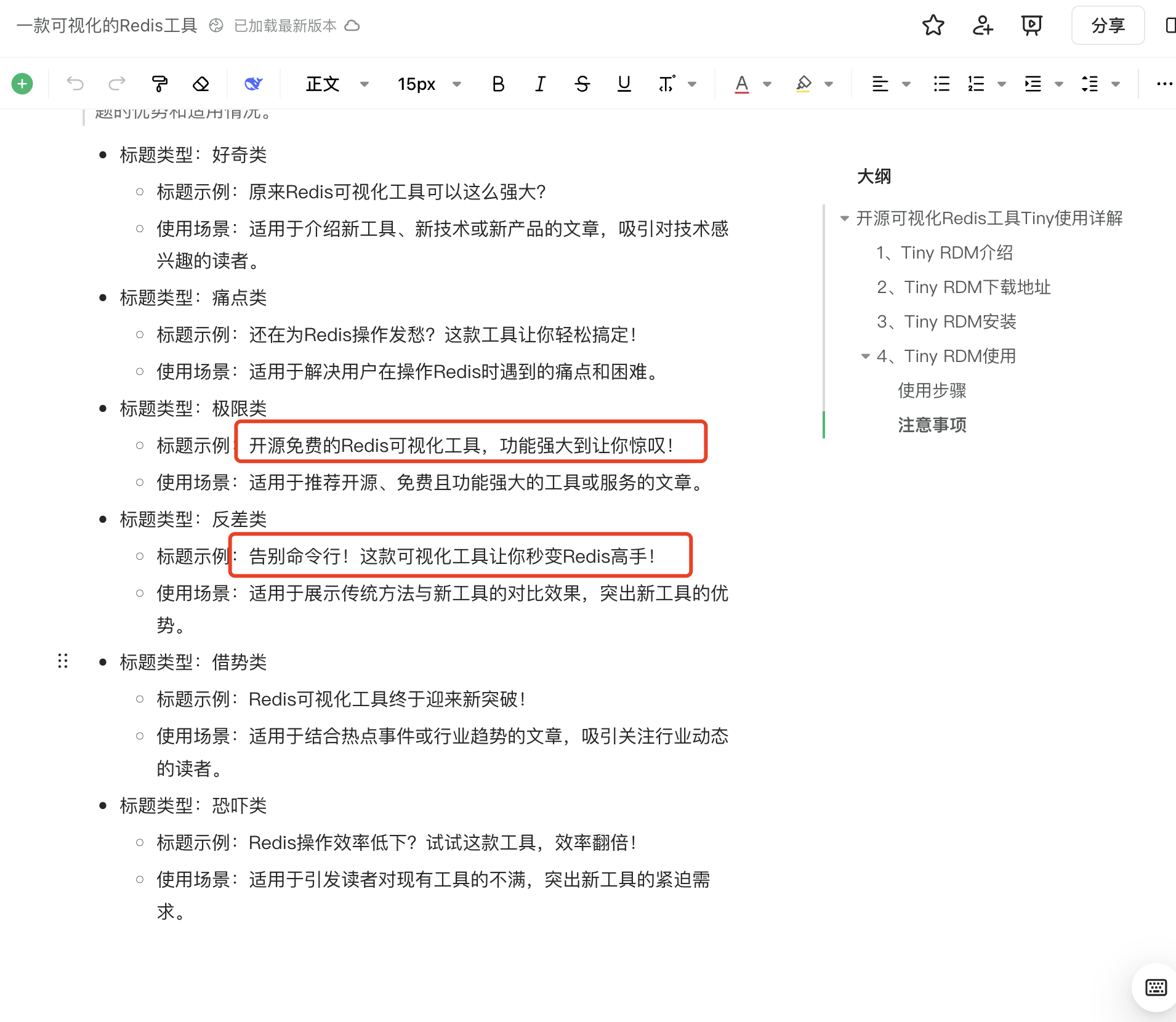This screenshot has width=1176, height=1022.
Task: Open the indent options dropdown arrow
Action: (1059, 84)
